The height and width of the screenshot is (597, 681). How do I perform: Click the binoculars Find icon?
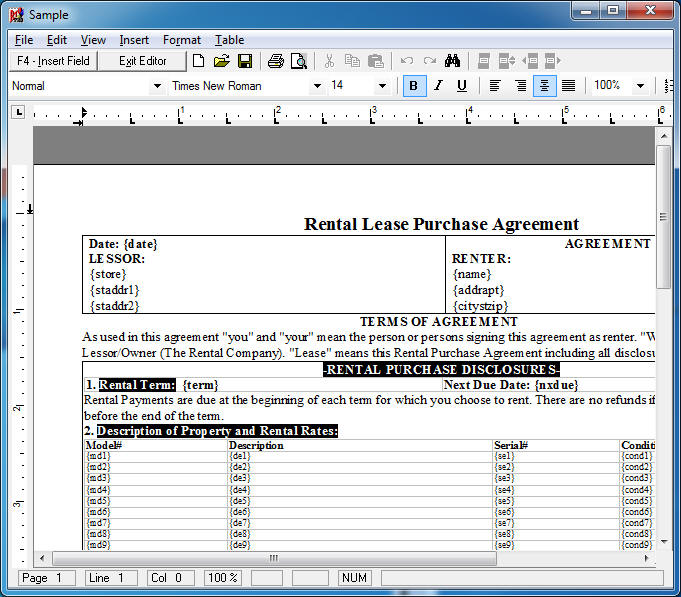pos(452,61)
